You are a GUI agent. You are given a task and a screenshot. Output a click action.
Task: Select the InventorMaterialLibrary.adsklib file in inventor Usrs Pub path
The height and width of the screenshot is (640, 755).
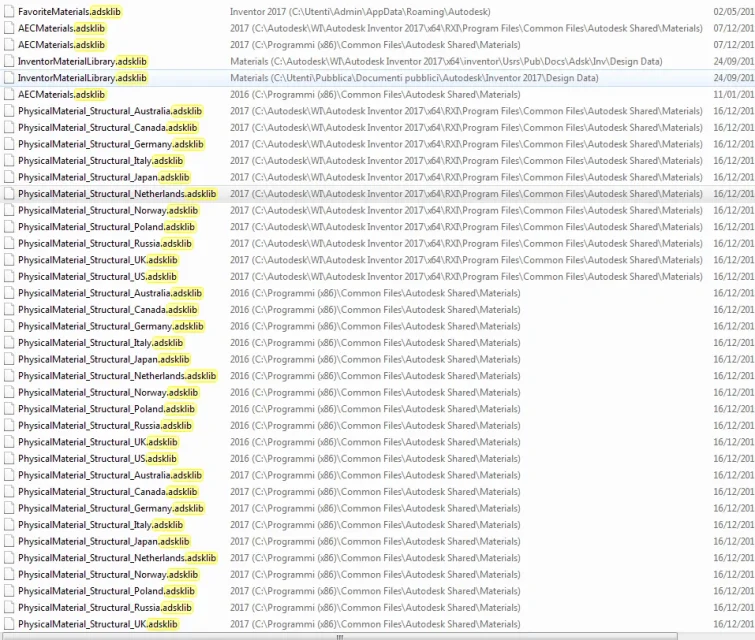(82, 62)
